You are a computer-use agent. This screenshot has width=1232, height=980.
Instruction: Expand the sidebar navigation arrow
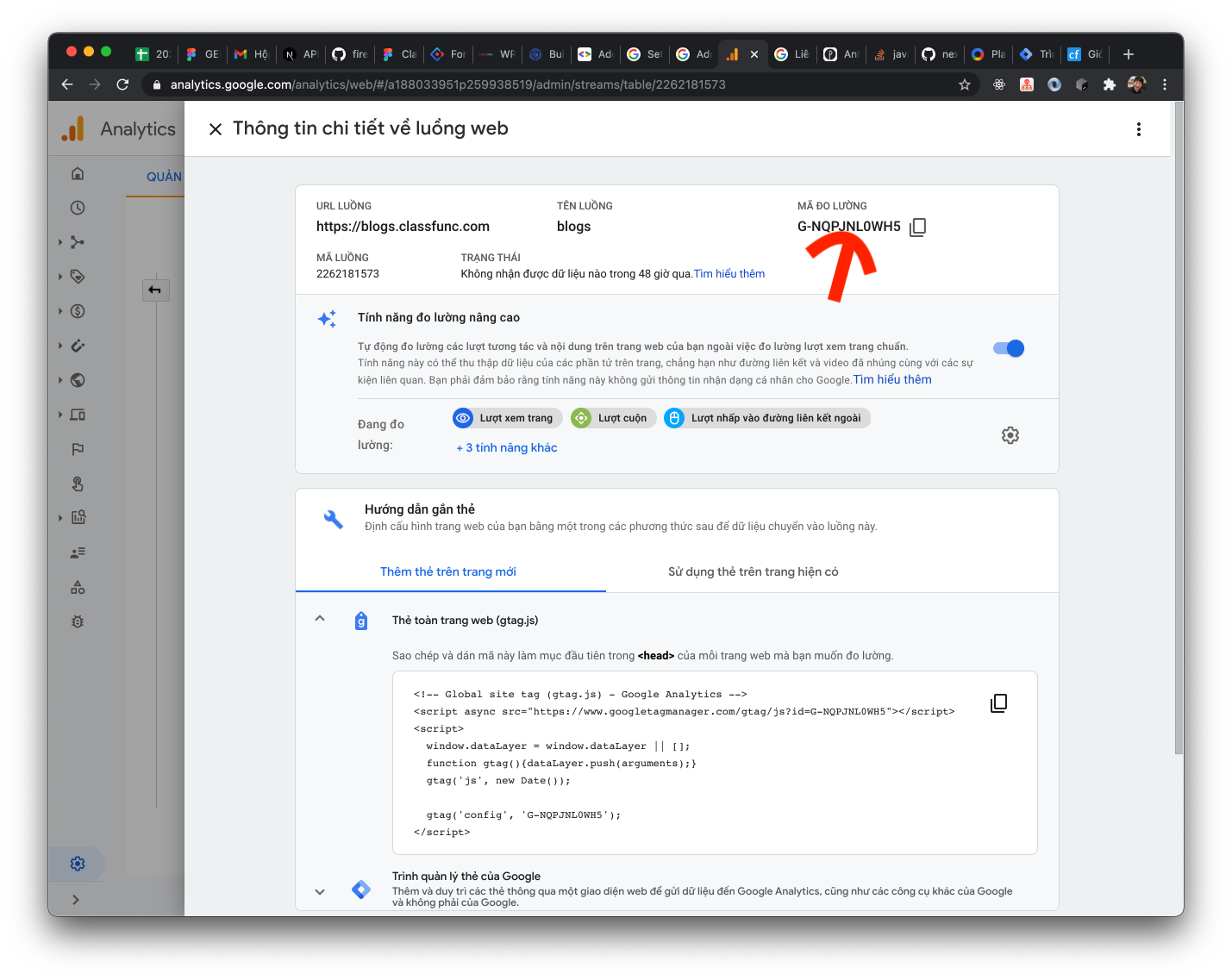tap(76, 899)
